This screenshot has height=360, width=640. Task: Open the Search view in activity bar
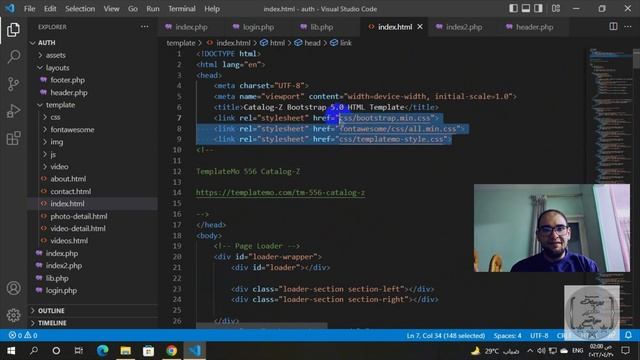pyautogui.click(x=13, y=57)
